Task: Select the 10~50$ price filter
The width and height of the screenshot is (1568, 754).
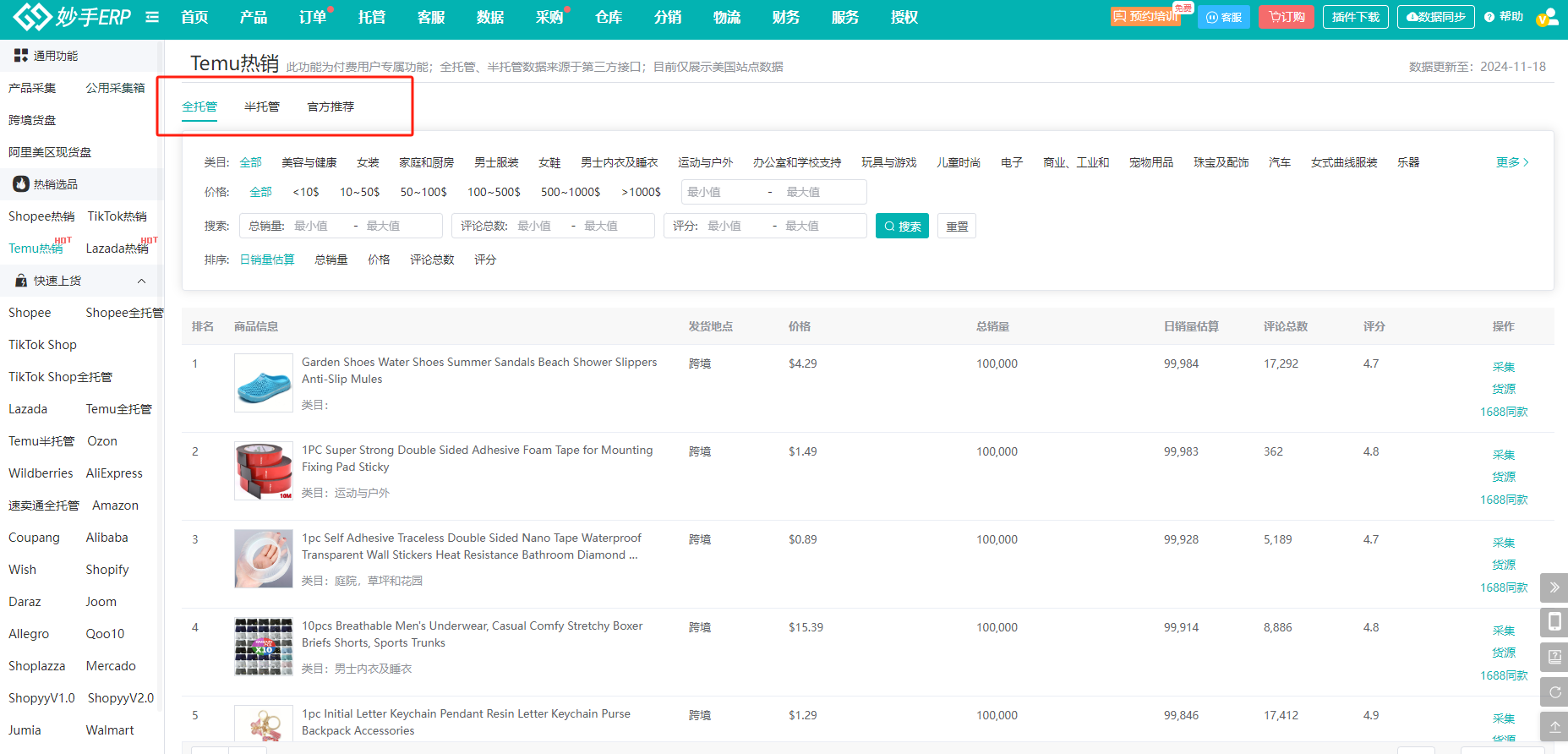Action: click(359, 192)
